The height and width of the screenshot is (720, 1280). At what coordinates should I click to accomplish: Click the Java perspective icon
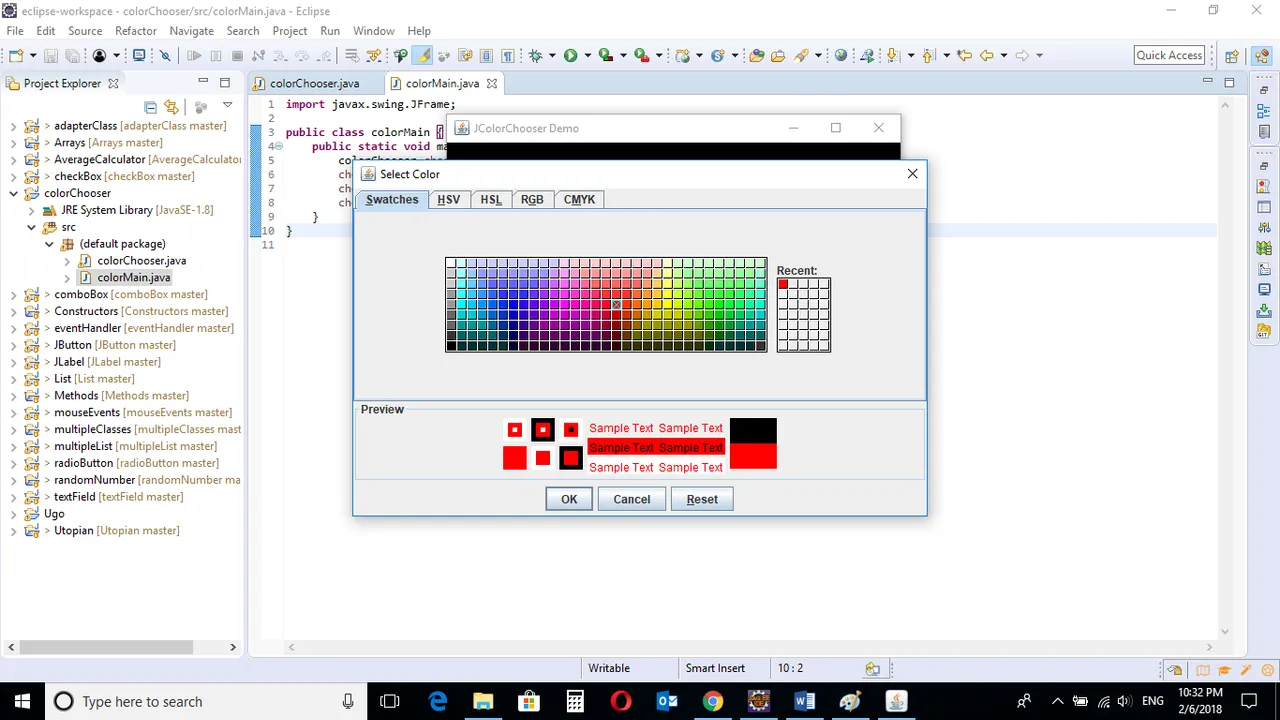pyautogui.click(x=1260, y=56)
